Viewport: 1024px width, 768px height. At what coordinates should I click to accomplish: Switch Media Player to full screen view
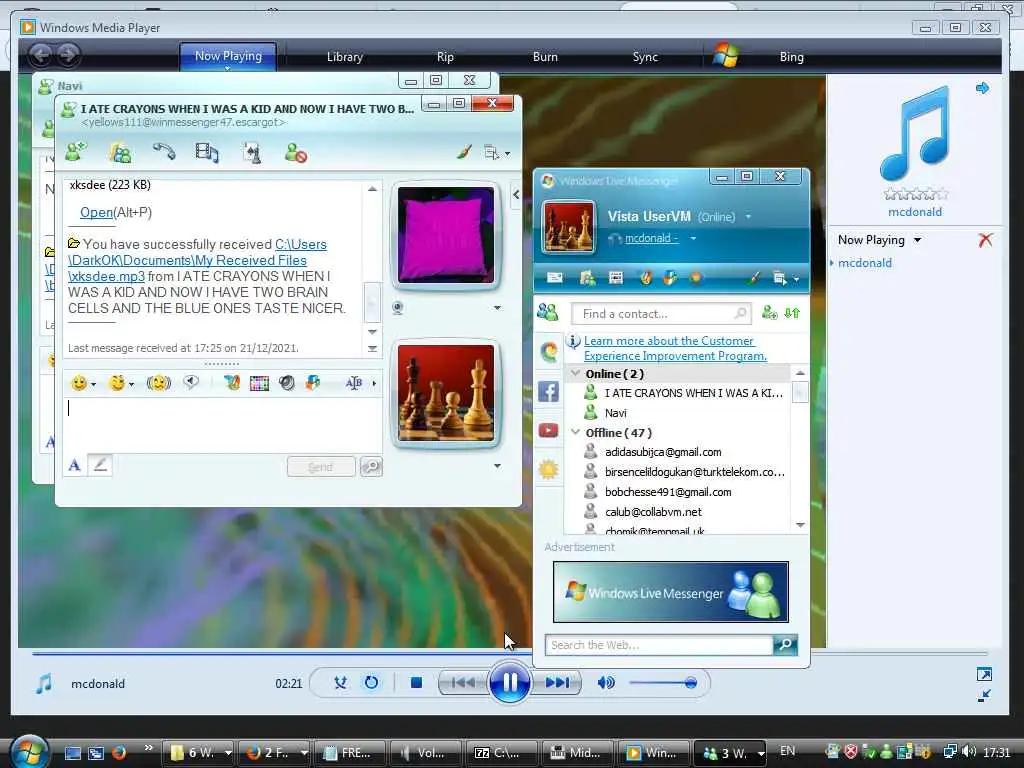tap(984, 674)
